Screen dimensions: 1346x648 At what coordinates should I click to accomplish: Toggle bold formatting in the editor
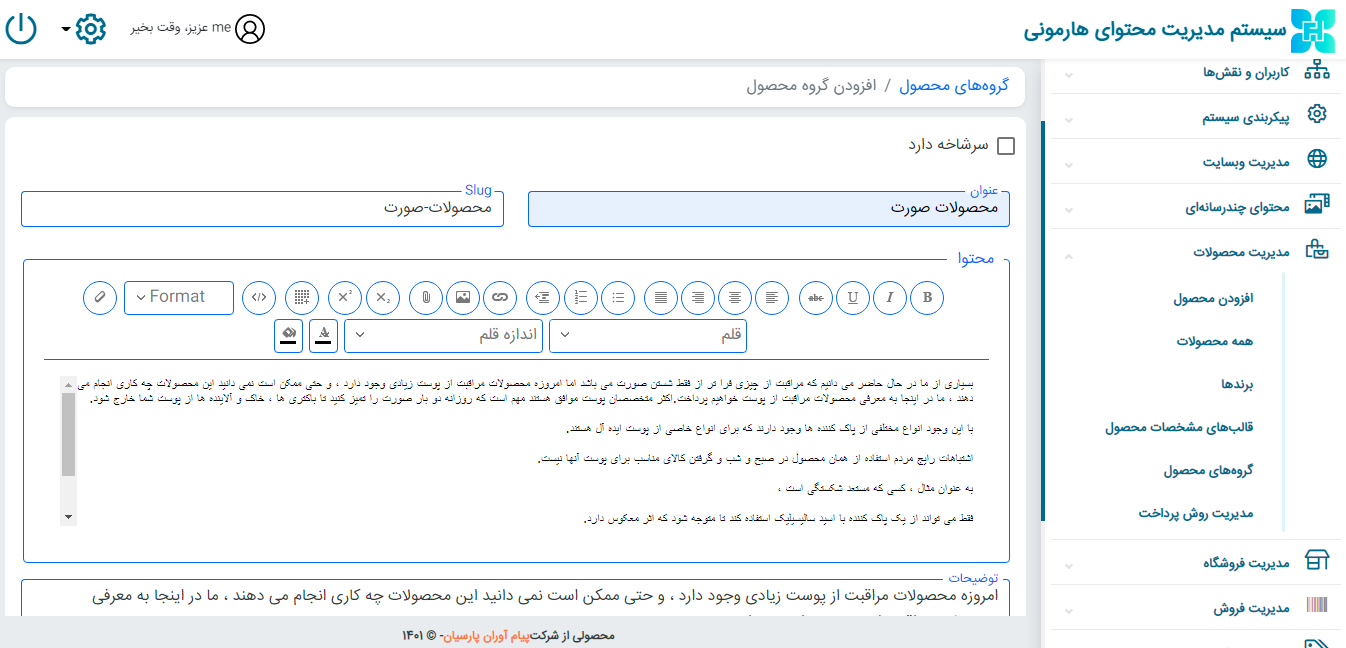point(927,297)
